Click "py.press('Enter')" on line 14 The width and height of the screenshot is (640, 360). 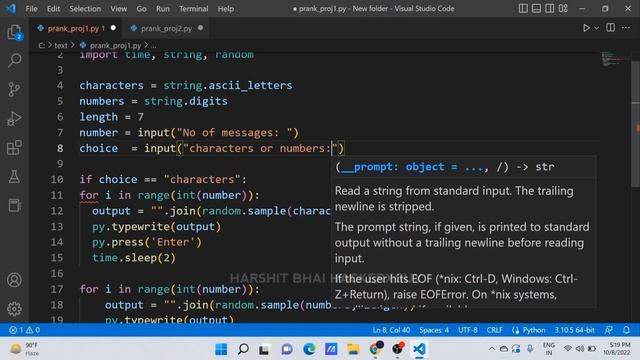[x=147, y=242]
